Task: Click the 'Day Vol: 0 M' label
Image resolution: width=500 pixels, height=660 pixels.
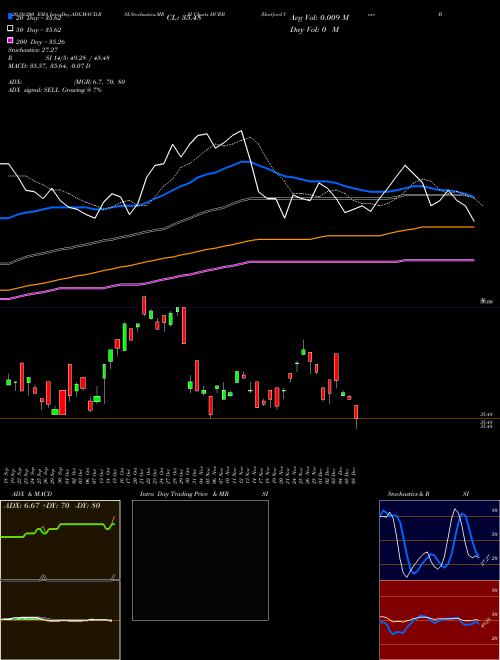Action: pos(314,29)
